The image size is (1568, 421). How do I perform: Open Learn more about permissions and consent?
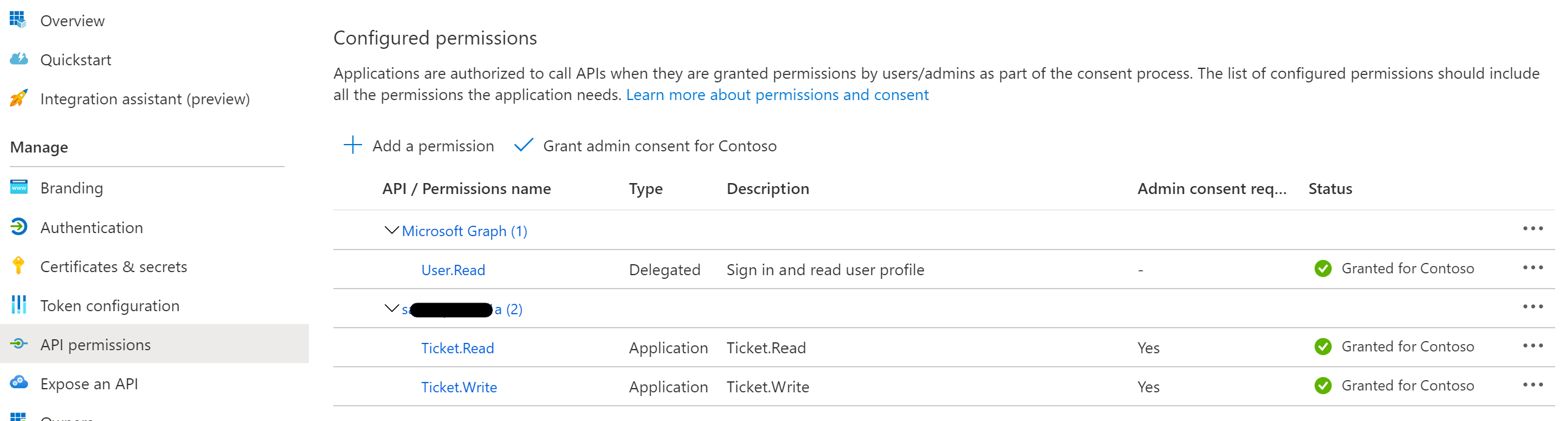pyautogui.click(x=777, y=95)
